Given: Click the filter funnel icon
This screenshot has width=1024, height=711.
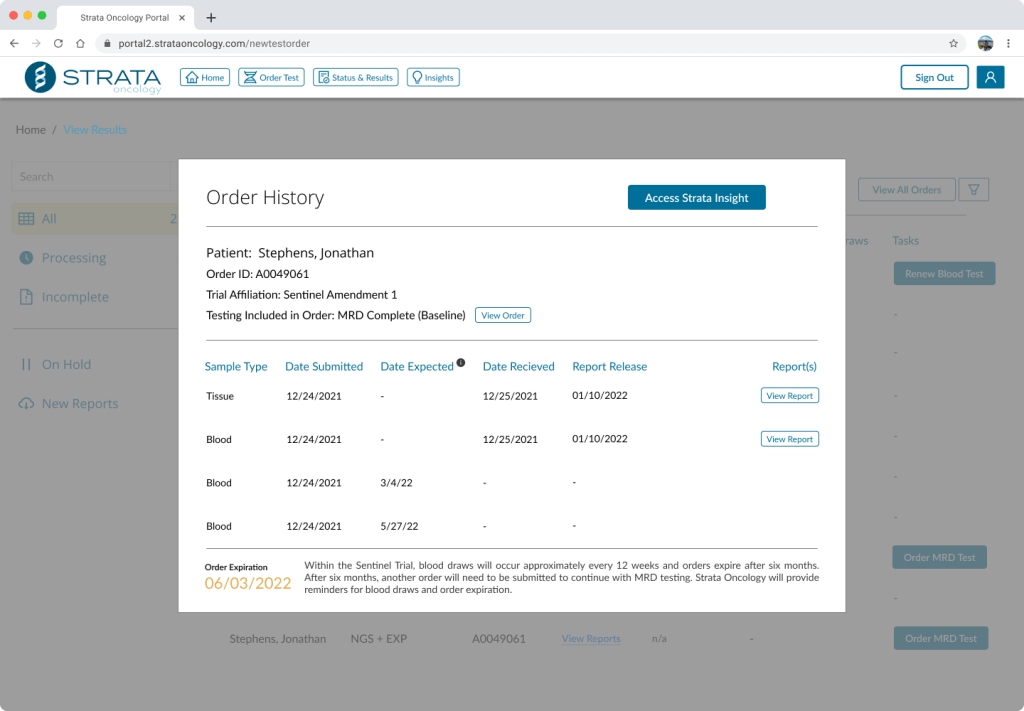Looking at the screenshot, I should pyautogui.click(x=973, y=189).
